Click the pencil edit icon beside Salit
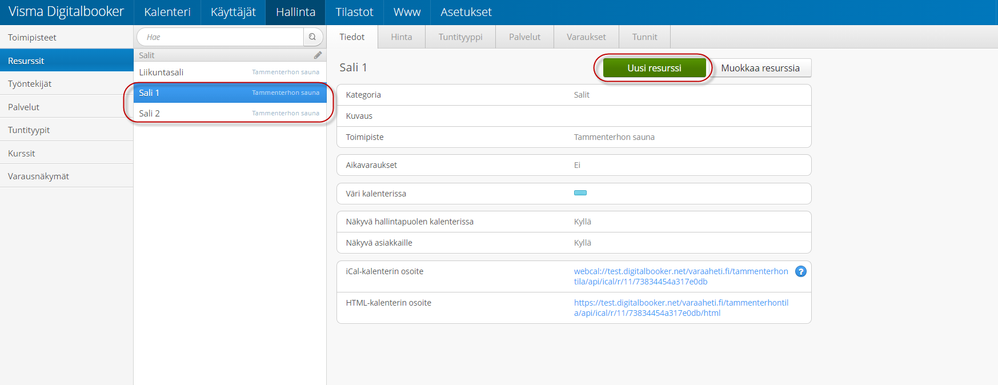This screenshot has height=385, width=998. 318,55
